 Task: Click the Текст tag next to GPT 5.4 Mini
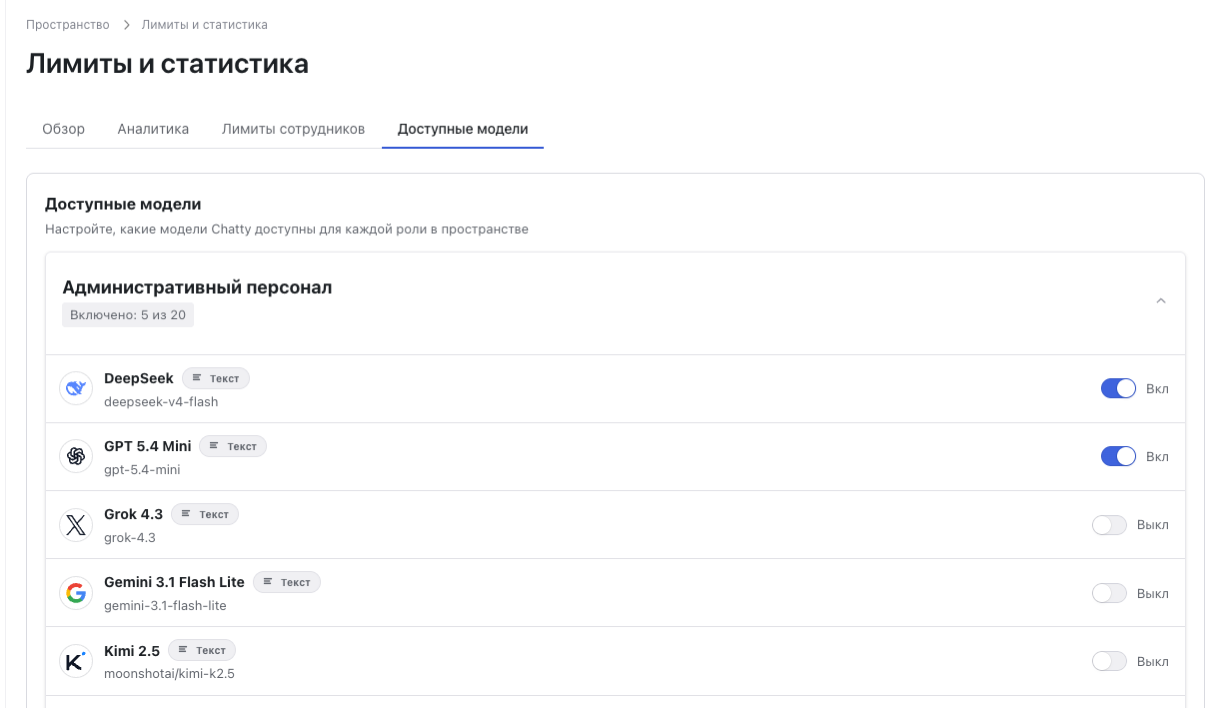point(233,446)
